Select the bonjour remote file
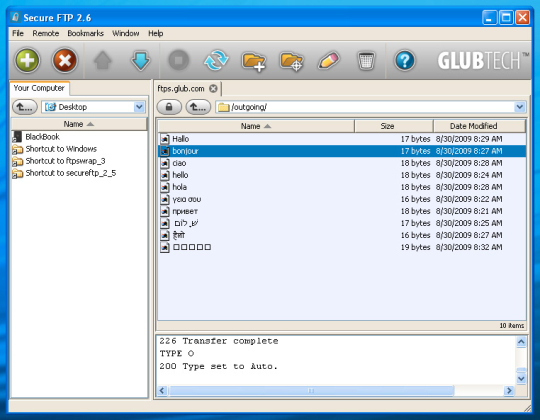 point(342,151)
